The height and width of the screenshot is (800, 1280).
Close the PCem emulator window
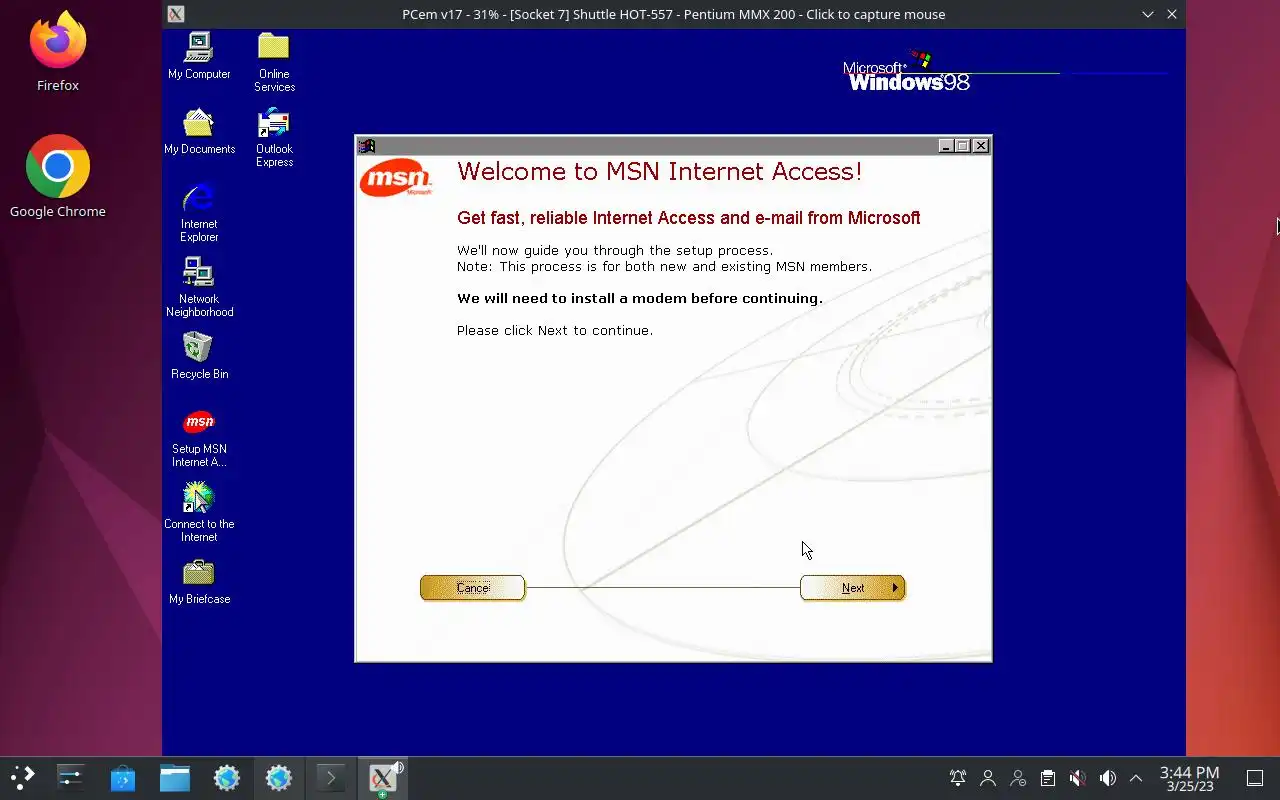(1172, 14)
